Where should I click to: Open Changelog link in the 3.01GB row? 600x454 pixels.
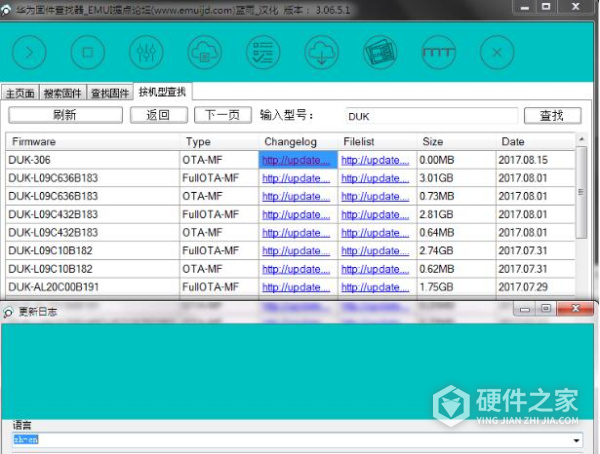point(296,178)
